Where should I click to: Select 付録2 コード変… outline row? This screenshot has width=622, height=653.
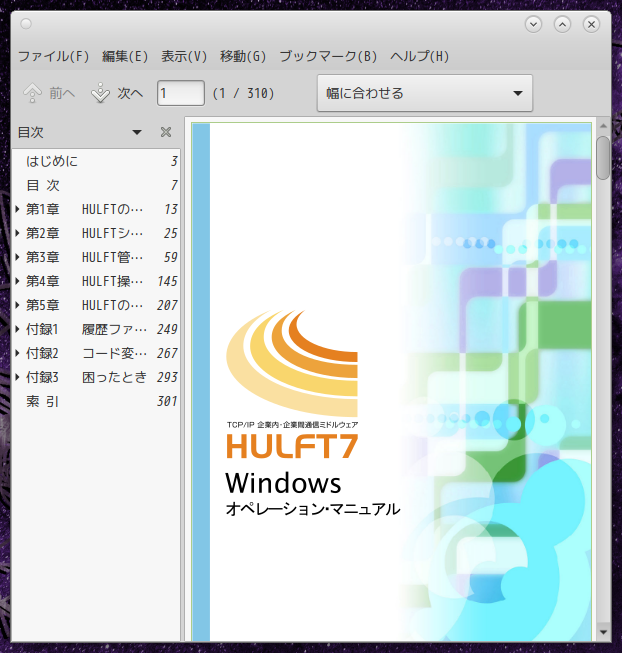coord(96,353)
